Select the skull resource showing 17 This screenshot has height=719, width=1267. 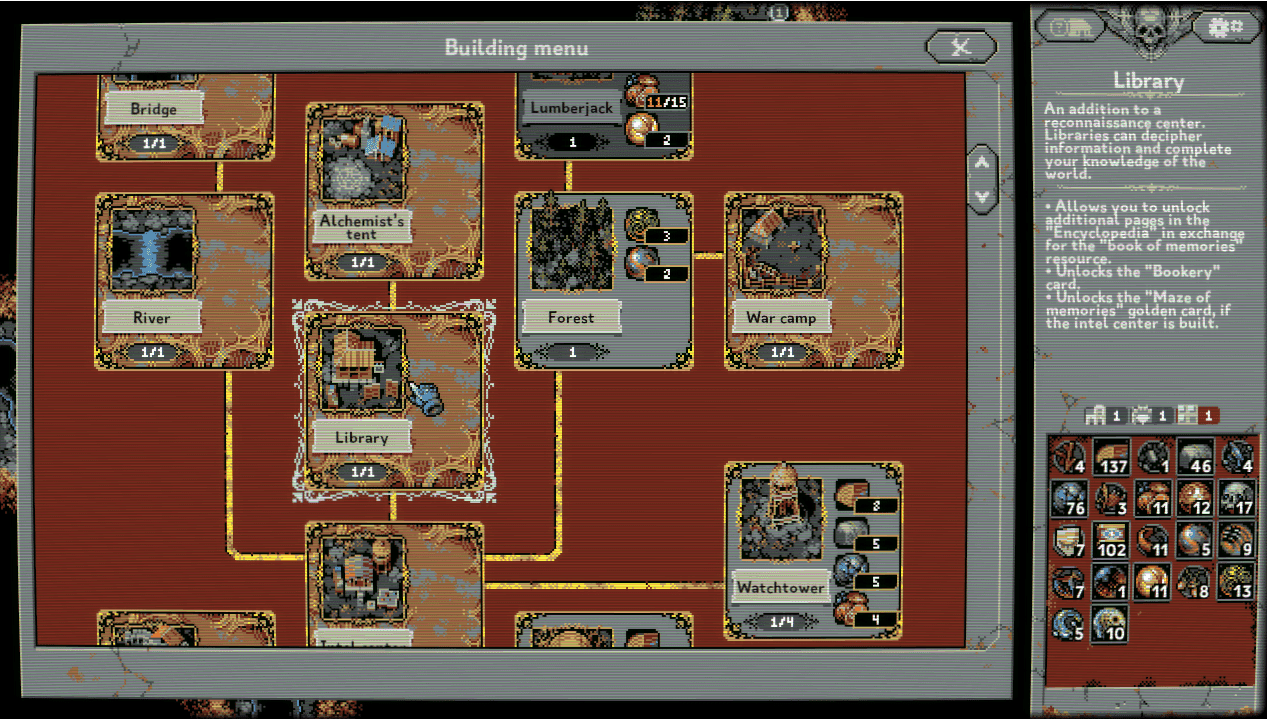click(x=1237, y=498)
